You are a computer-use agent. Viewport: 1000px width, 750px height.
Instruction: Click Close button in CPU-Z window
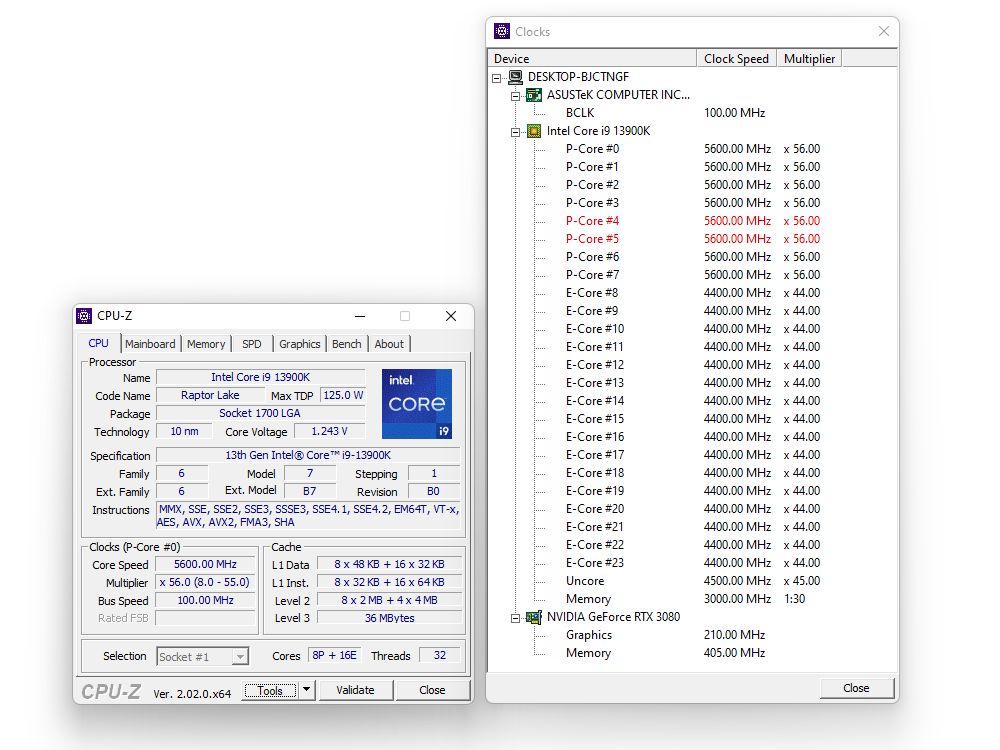coord(432,690)
